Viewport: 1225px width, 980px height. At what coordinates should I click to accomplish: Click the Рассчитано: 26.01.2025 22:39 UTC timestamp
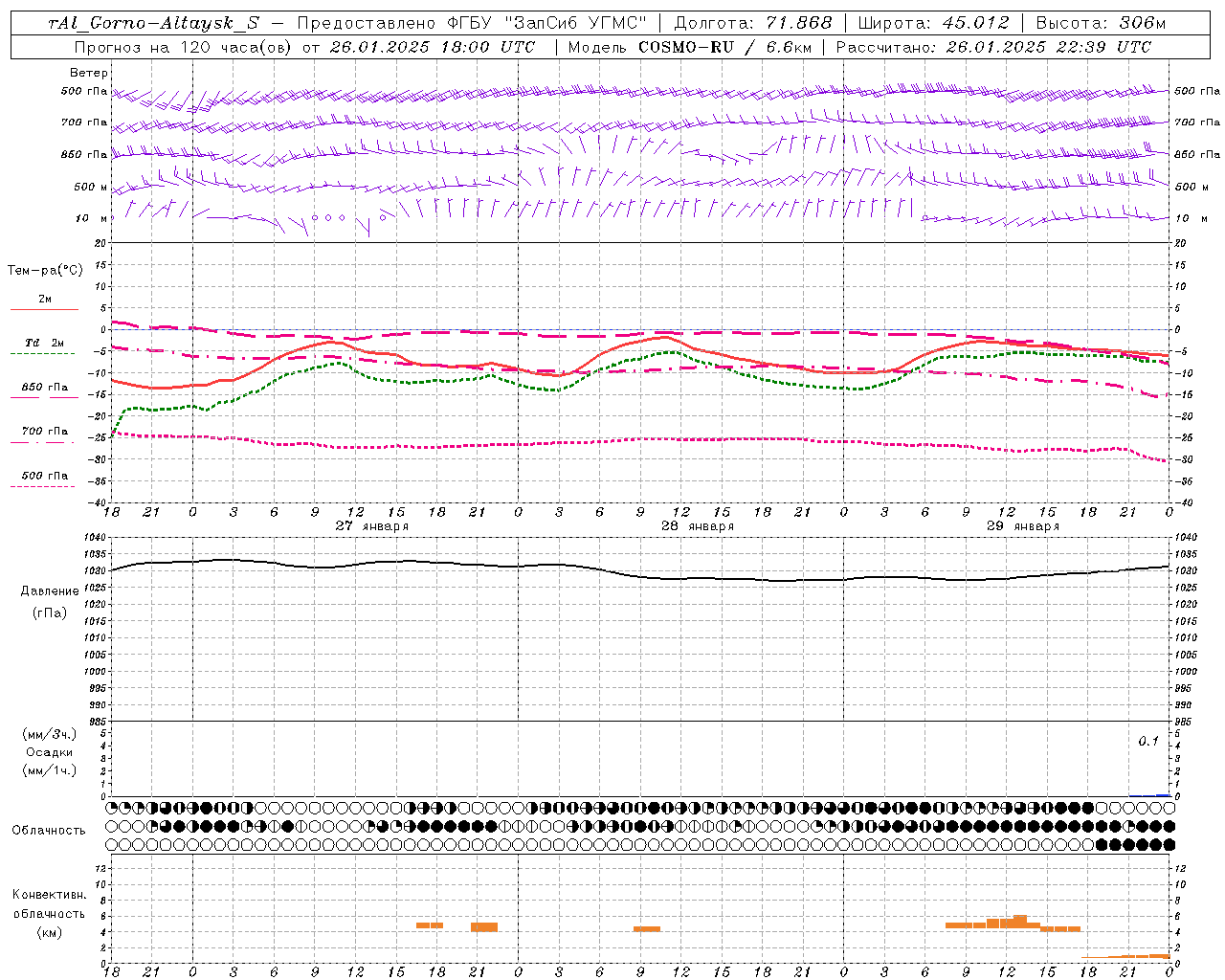pyautogui.click(x=993, y=47)
